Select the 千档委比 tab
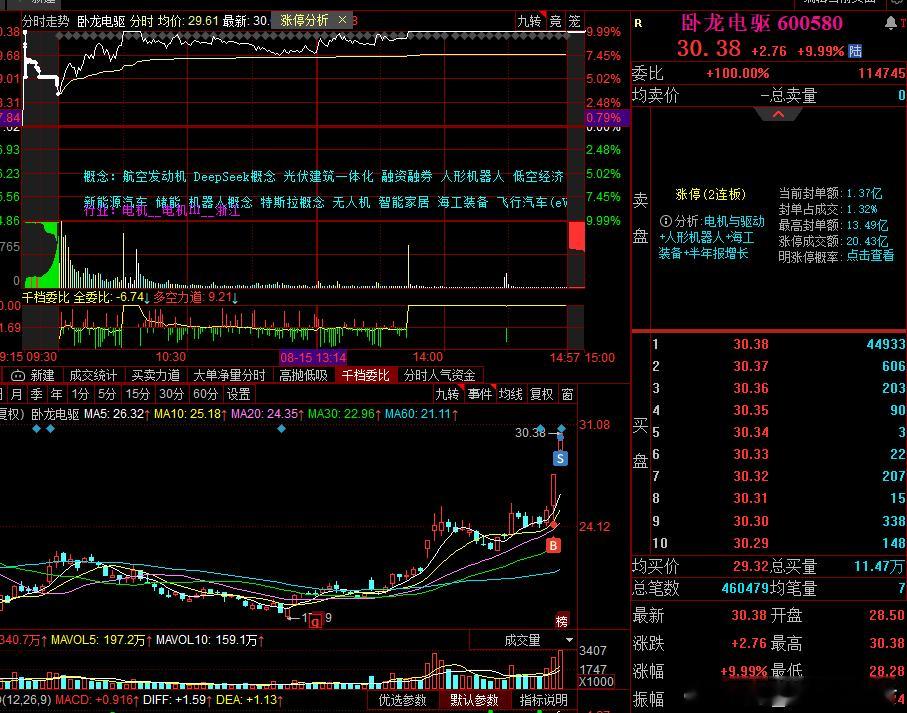907x713 pixels. pos(366,376)
